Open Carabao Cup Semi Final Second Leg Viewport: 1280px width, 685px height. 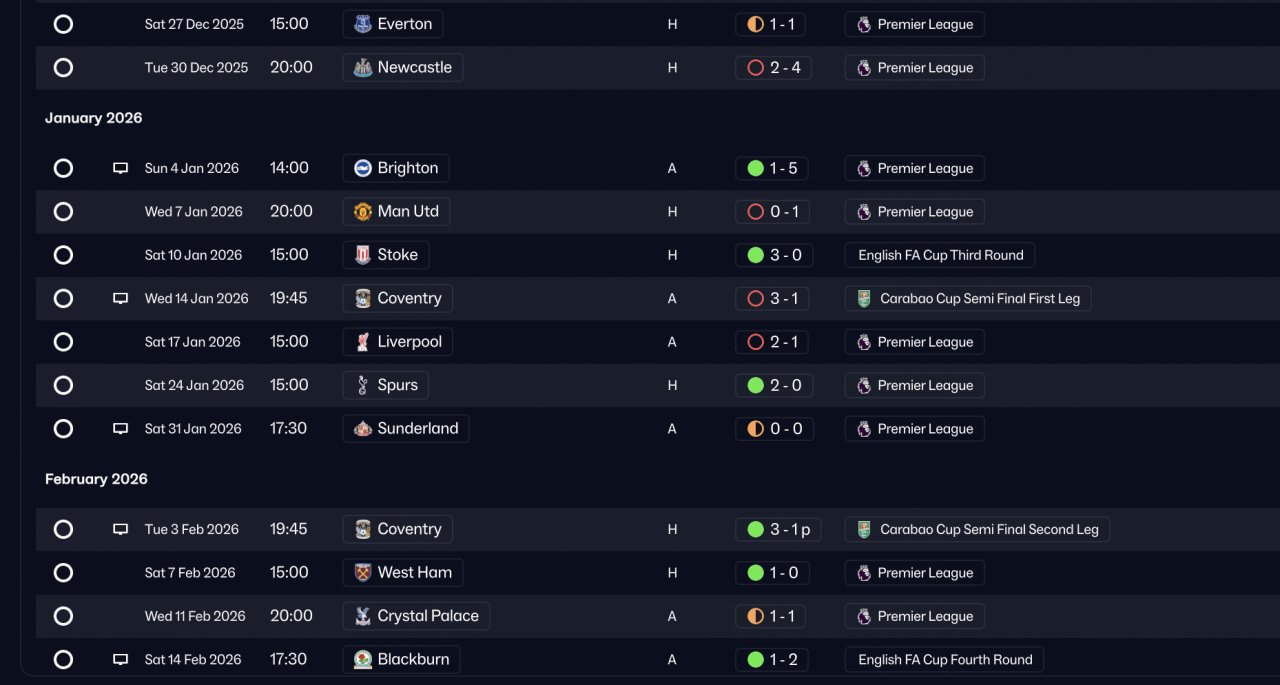point(977,529)
